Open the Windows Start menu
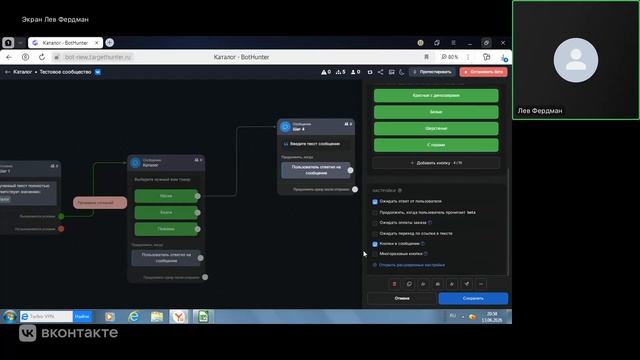 pos(9,316)
